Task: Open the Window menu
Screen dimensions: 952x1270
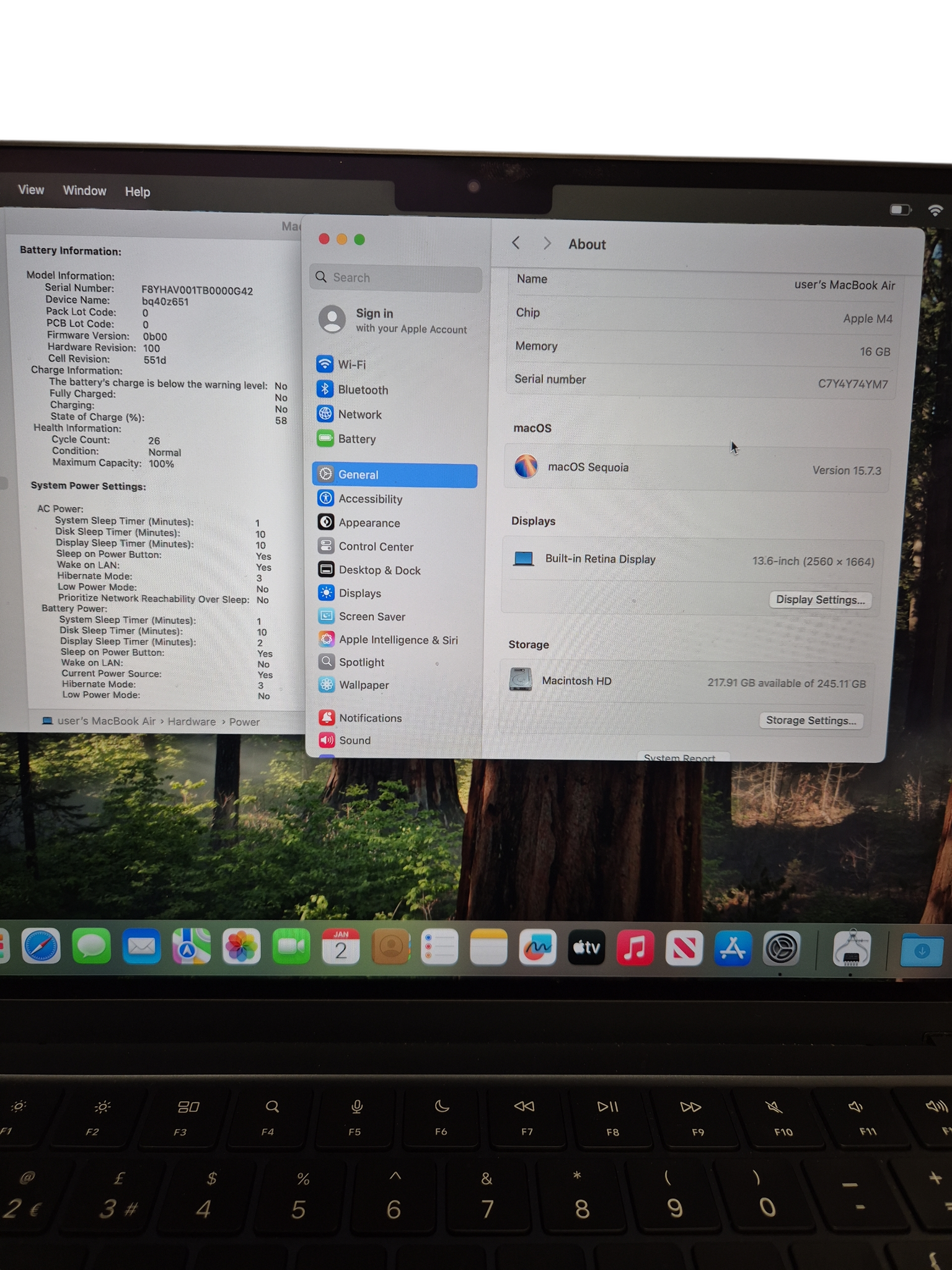Action: [84, 190]
